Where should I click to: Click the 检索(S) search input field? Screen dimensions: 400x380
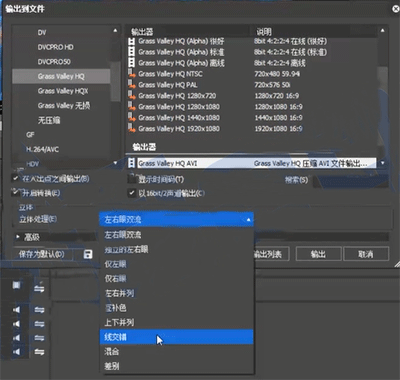[x=350, y=180]
